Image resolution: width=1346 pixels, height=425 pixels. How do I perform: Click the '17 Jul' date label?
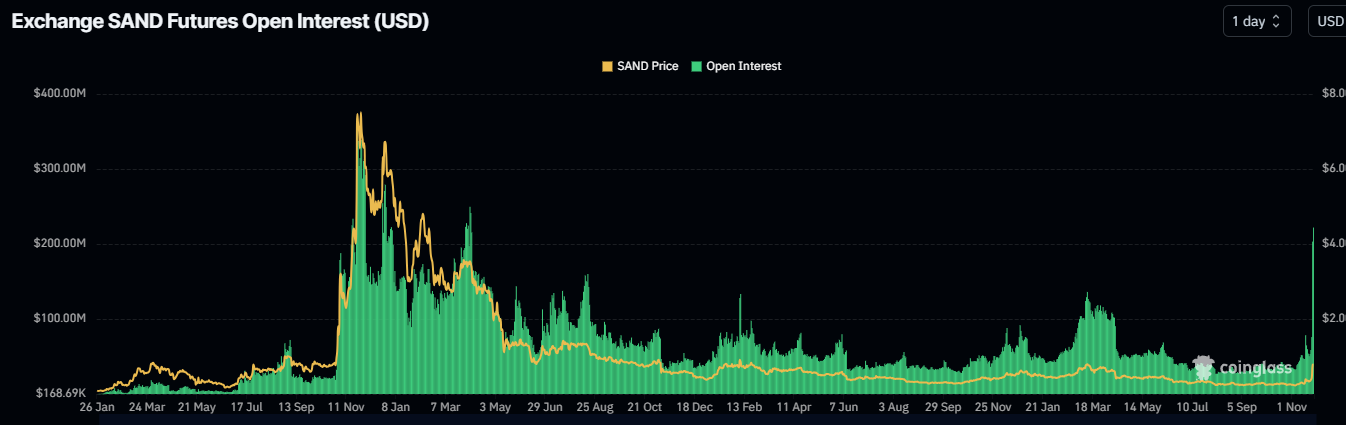coord(247,408)
